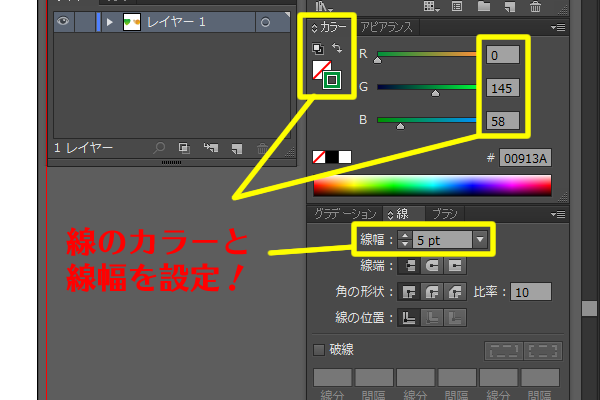The image size is (600, 400).
Task: Enable the 破線 dashed line checkbox
Action: click(x=319, y=350)
